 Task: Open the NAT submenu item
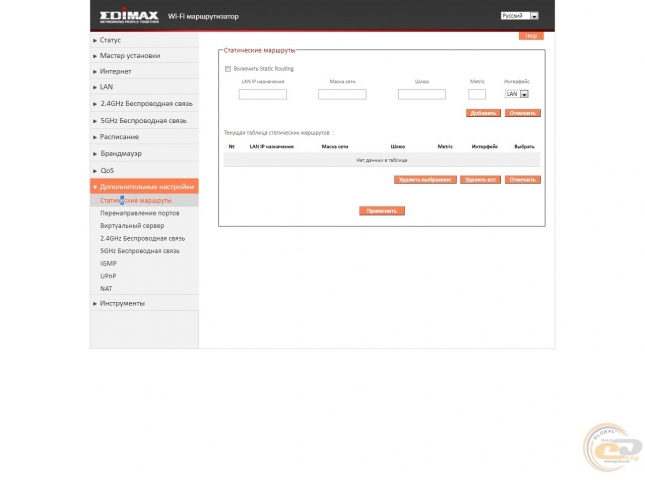106,289
